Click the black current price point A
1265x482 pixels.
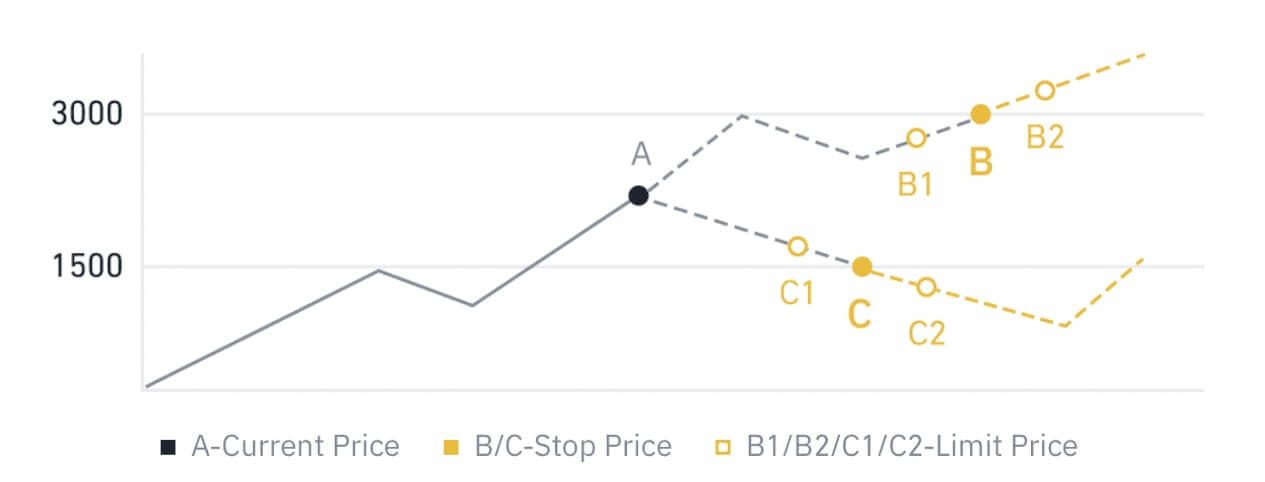(638, 195)
